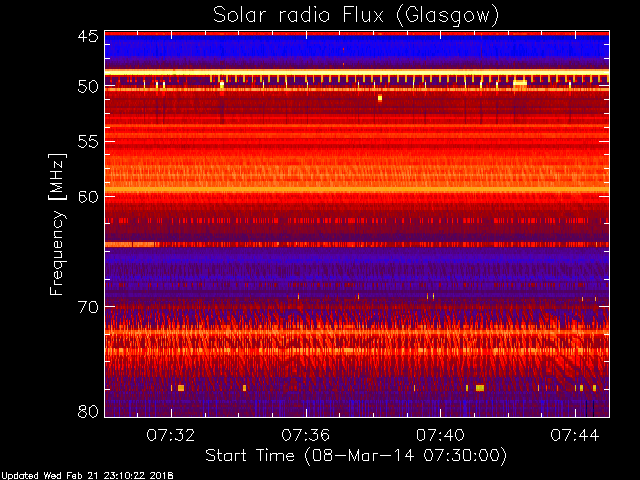
Task: Select the 55 frequency tick label
Action: [x=88, y=142]
